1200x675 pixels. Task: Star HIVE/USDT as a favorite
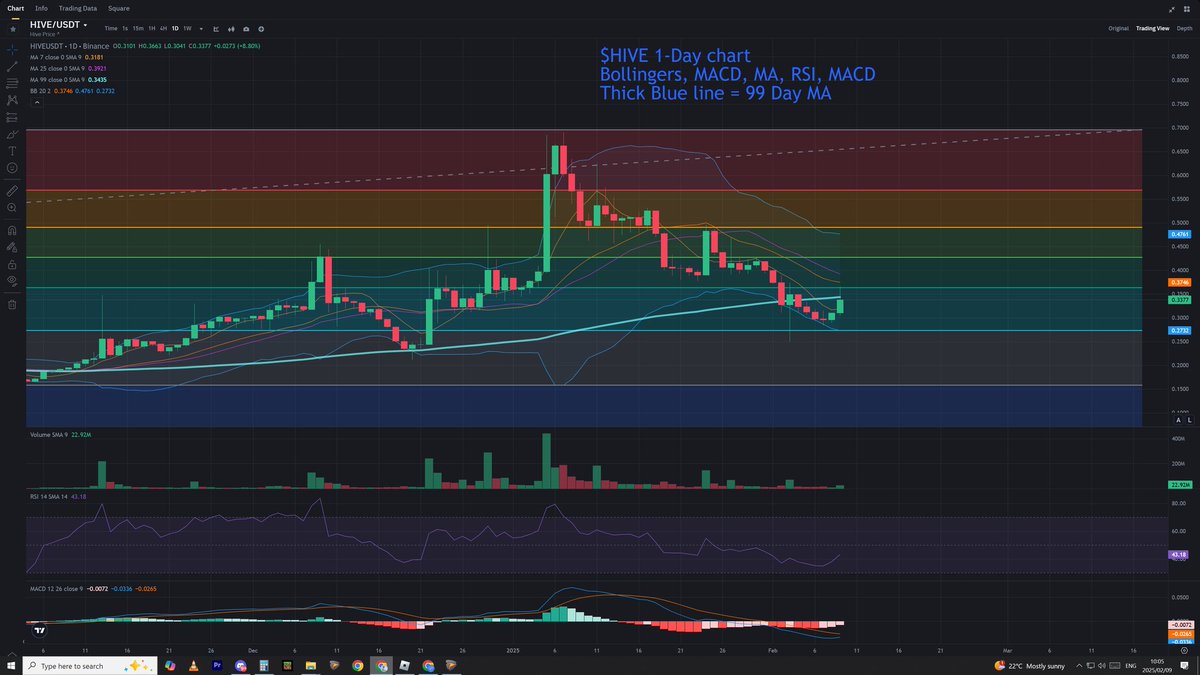[12, 29]
